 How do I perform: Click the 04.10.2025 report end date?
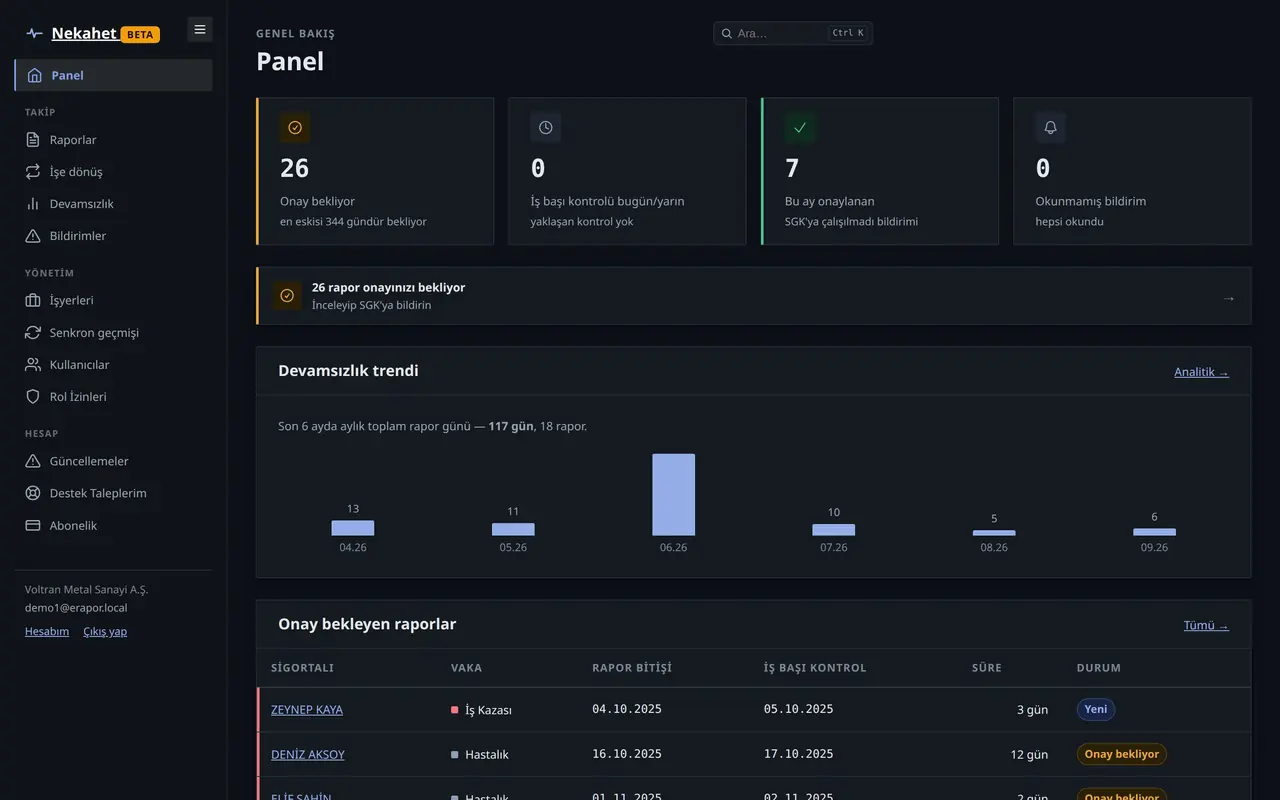[x=627, y=709]
